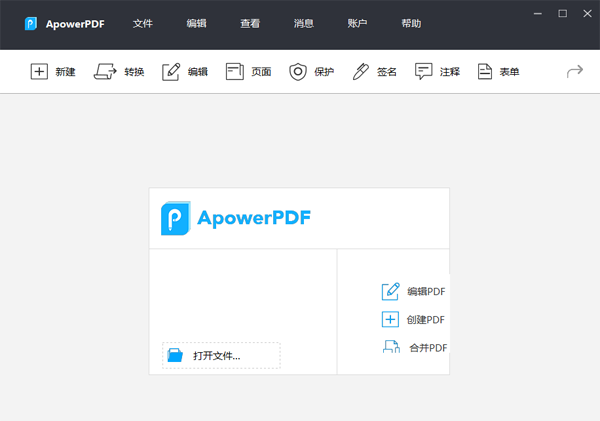Open the 帮助 (Help) menu
This screenshot has width=600, height=421.
pos(411,24)
